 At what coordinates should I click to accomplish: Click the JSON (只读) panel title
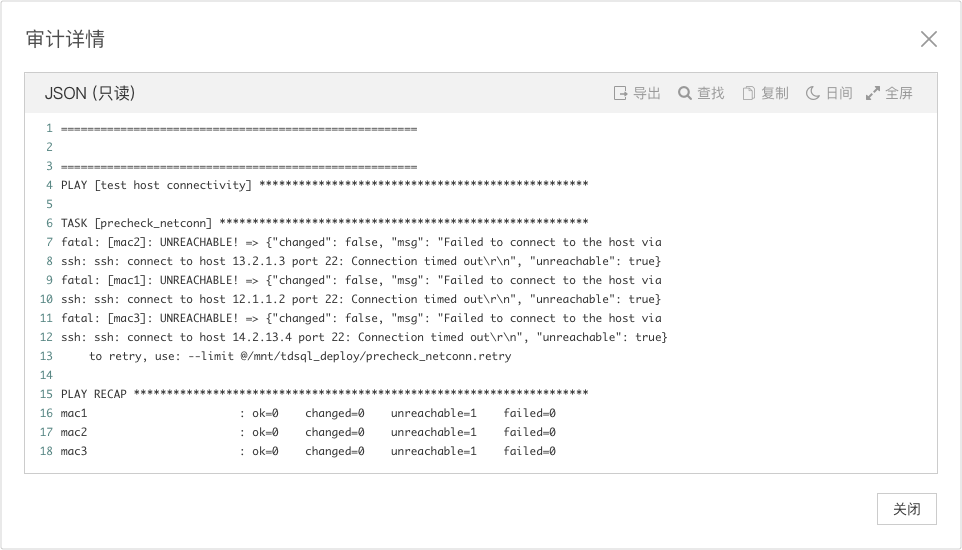(x=90, y=93)
